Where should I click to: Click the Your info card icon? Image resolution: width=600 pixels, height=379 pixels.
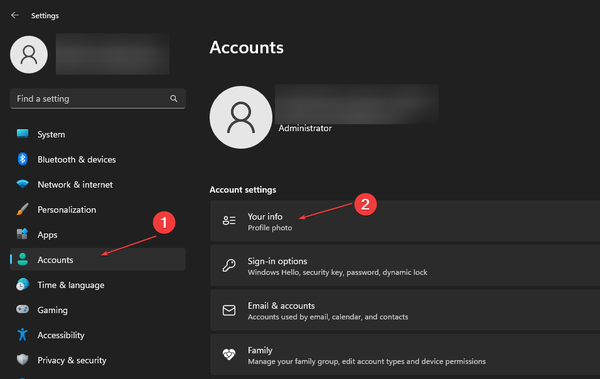pyautogui.click(x=229, y=221)
